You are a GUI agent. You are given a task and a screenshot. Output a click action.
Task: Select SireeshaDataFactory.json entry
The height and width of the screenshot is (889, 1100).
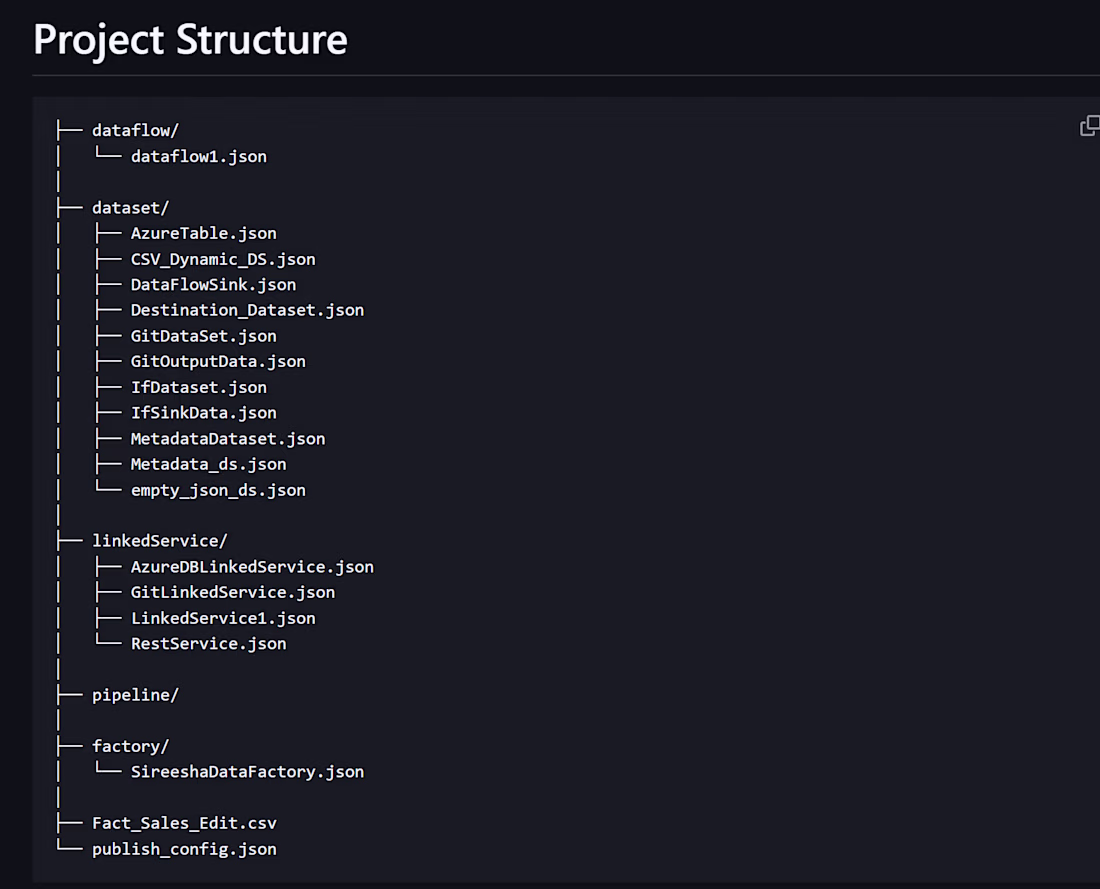[247, 772]
